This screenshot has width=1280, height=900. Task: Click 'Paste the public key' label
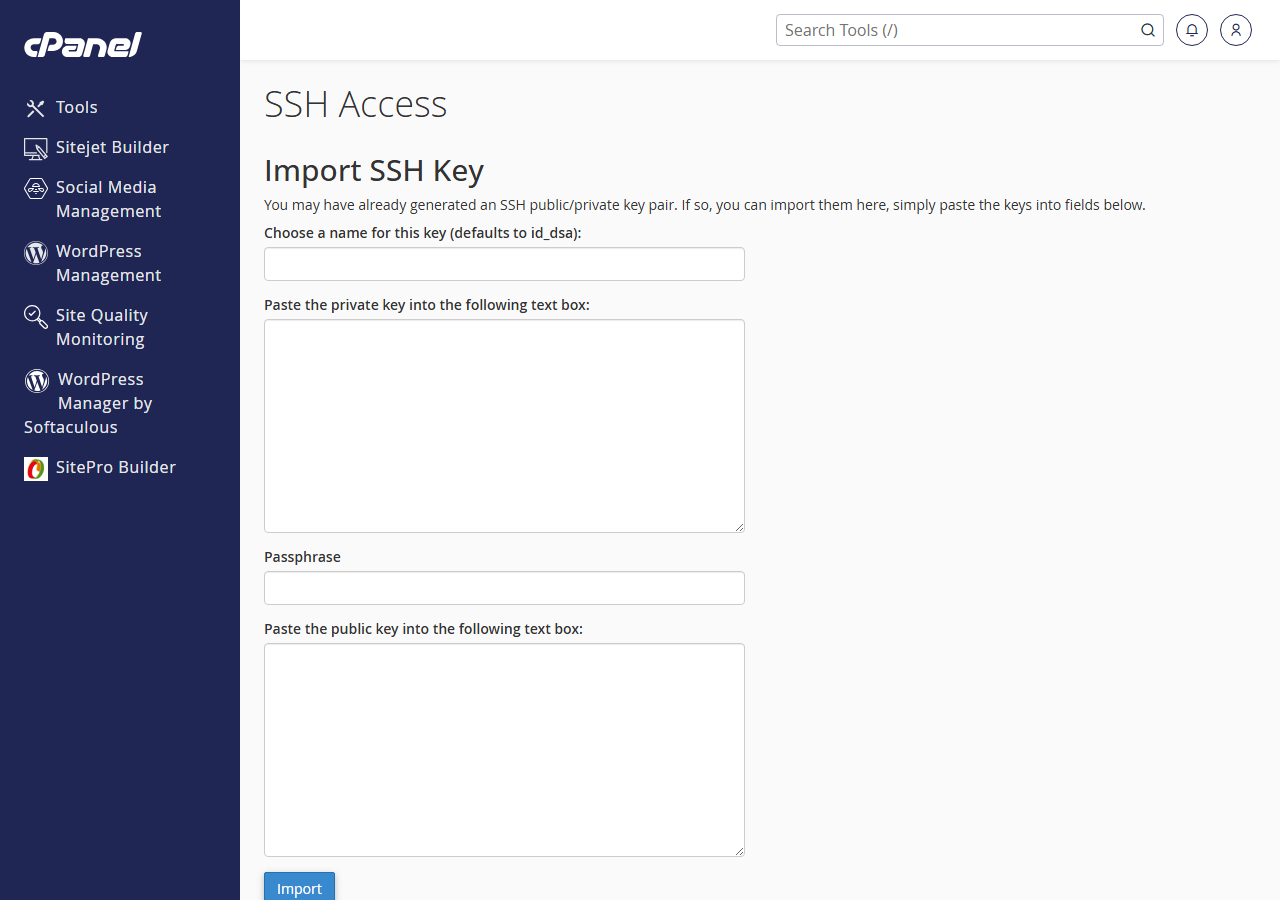pos(423,629)
